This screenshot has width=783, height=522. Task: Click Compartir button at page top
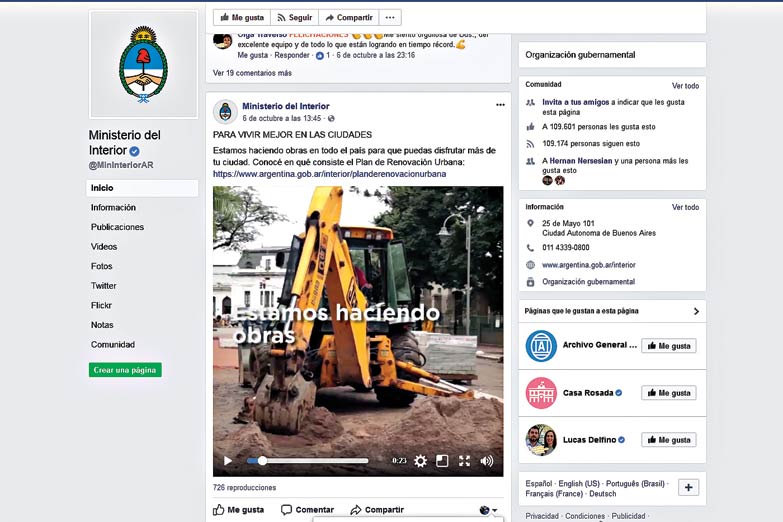pos(349,17)
